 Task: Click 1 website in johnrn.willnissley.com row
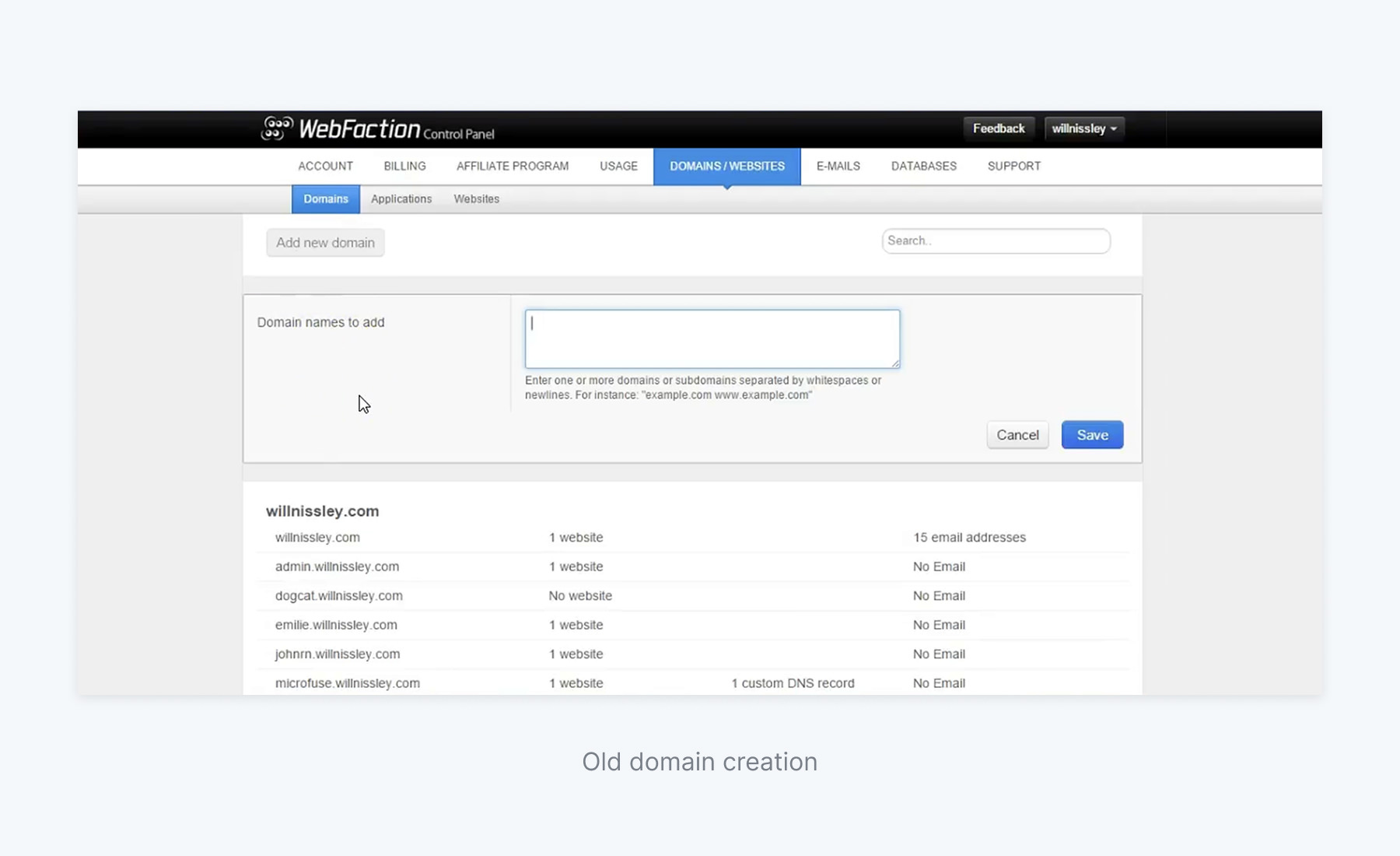pos(576,654)
